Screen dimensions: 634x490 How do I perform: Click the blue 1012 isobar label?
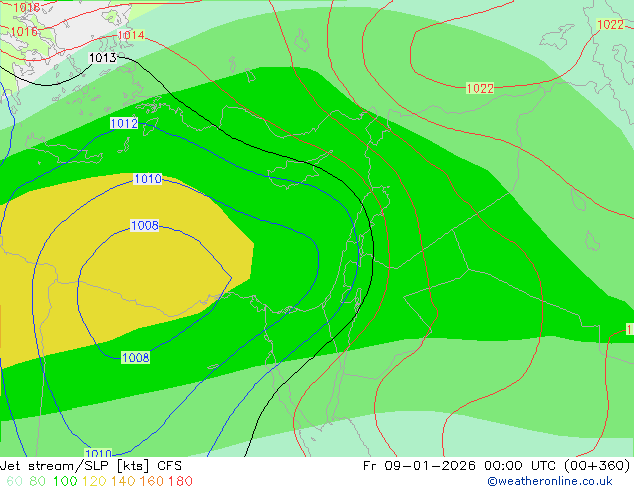click(124, 123)
